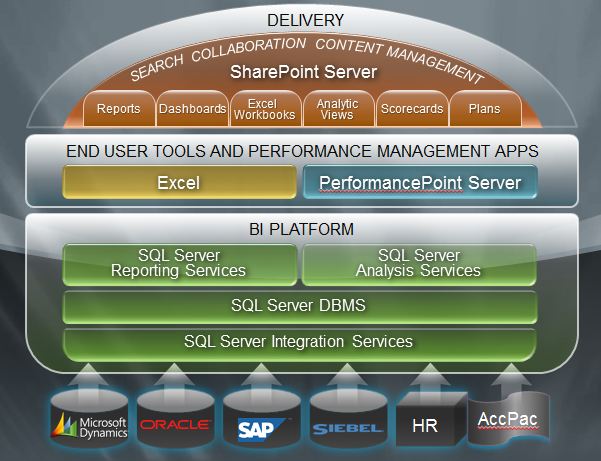Click the DELIVERY heading
This screenshot has height=461, width=601.
coord(305,20)
